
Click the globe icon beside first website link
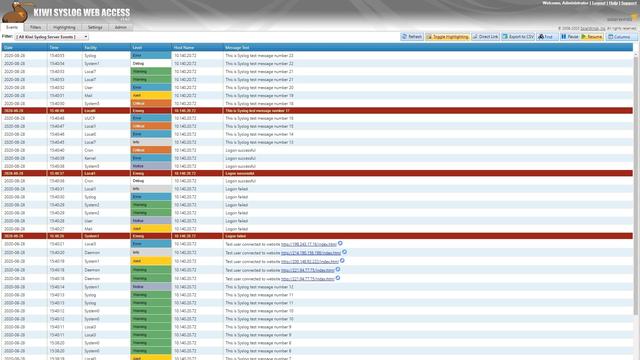coord(340,243)
